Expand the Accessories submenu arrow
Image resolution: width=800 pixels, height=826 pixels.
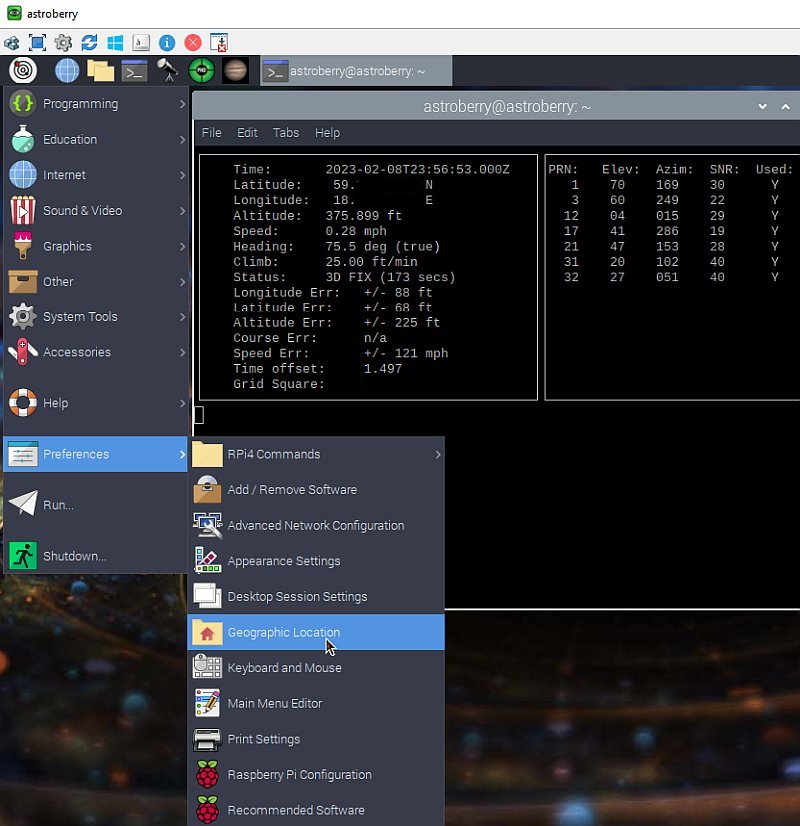[182, 352]
